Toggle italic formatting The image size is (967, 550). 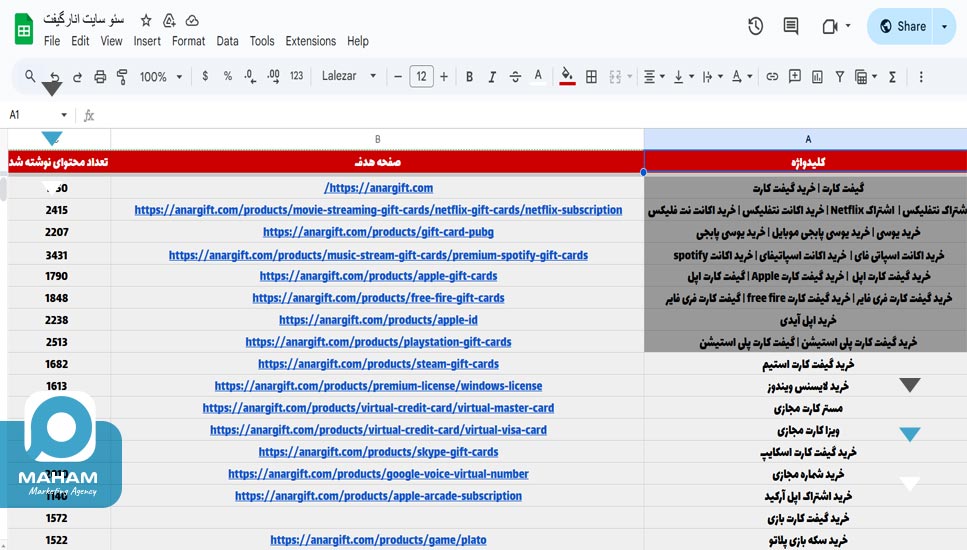tap(492, 76)
